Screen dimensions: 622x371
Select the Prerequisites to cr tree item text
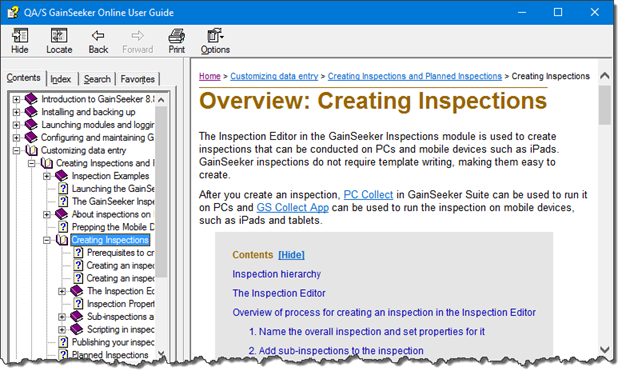(x=120, y=252)
